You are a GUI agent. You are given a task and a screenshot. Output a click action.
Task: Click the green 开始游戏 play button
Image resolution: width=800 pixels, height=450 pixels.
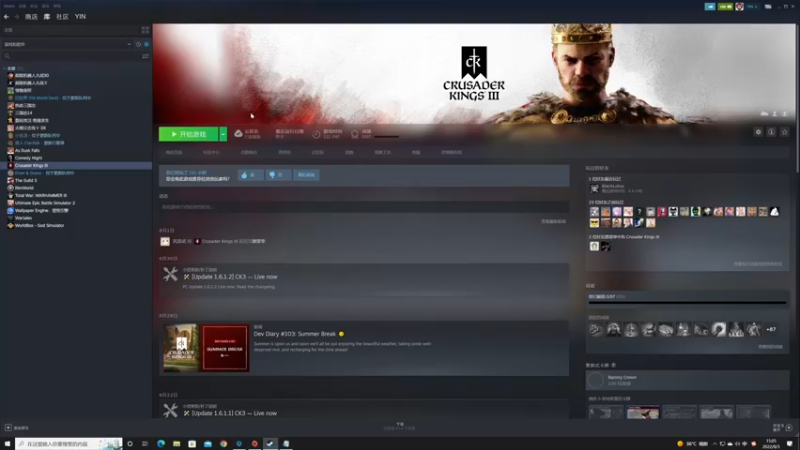188,134
